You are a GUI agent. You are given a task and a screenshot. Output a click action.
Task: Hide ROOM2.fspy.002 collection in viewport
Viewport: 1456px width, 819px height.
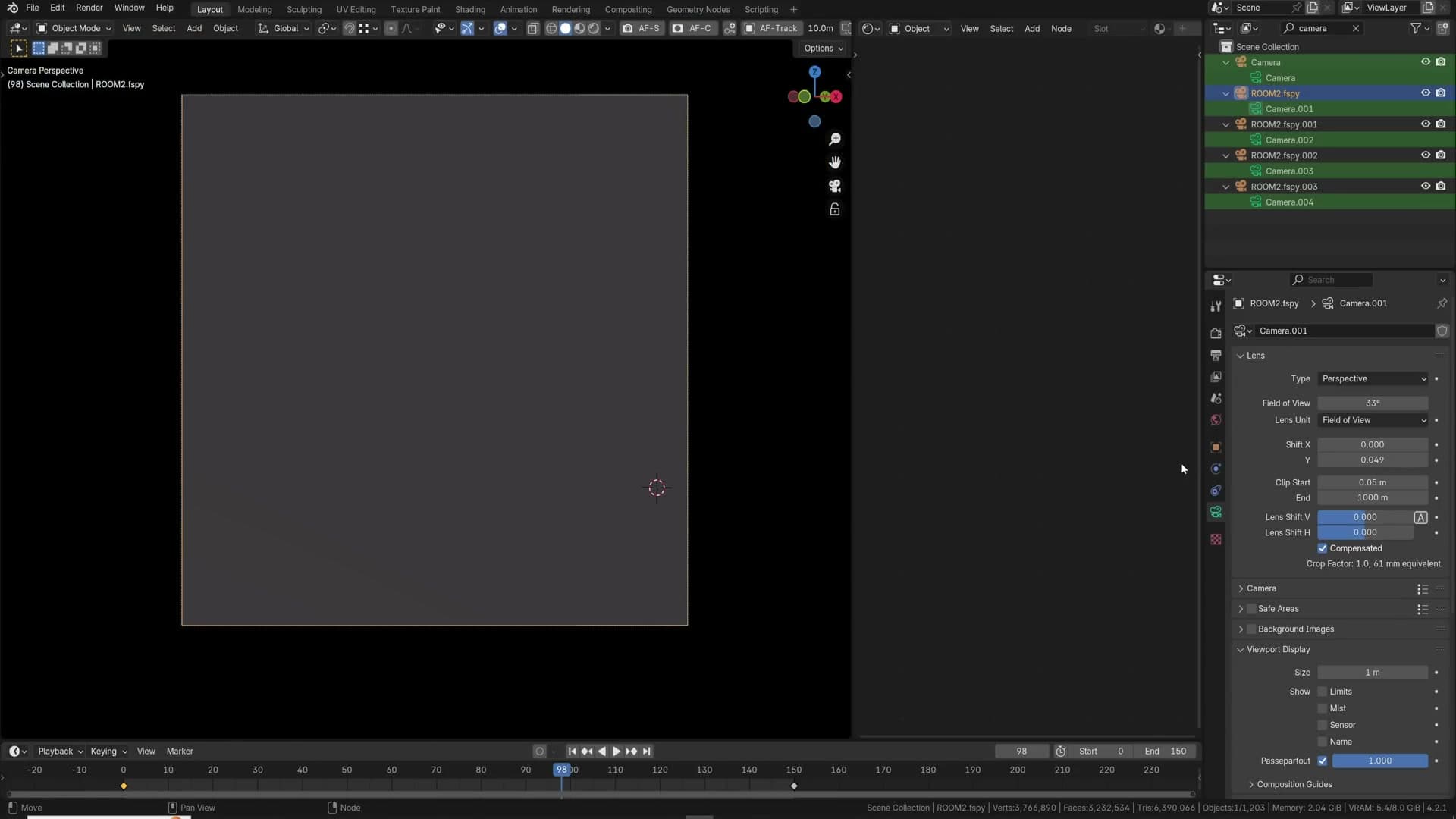click(x=1426, y=155)
